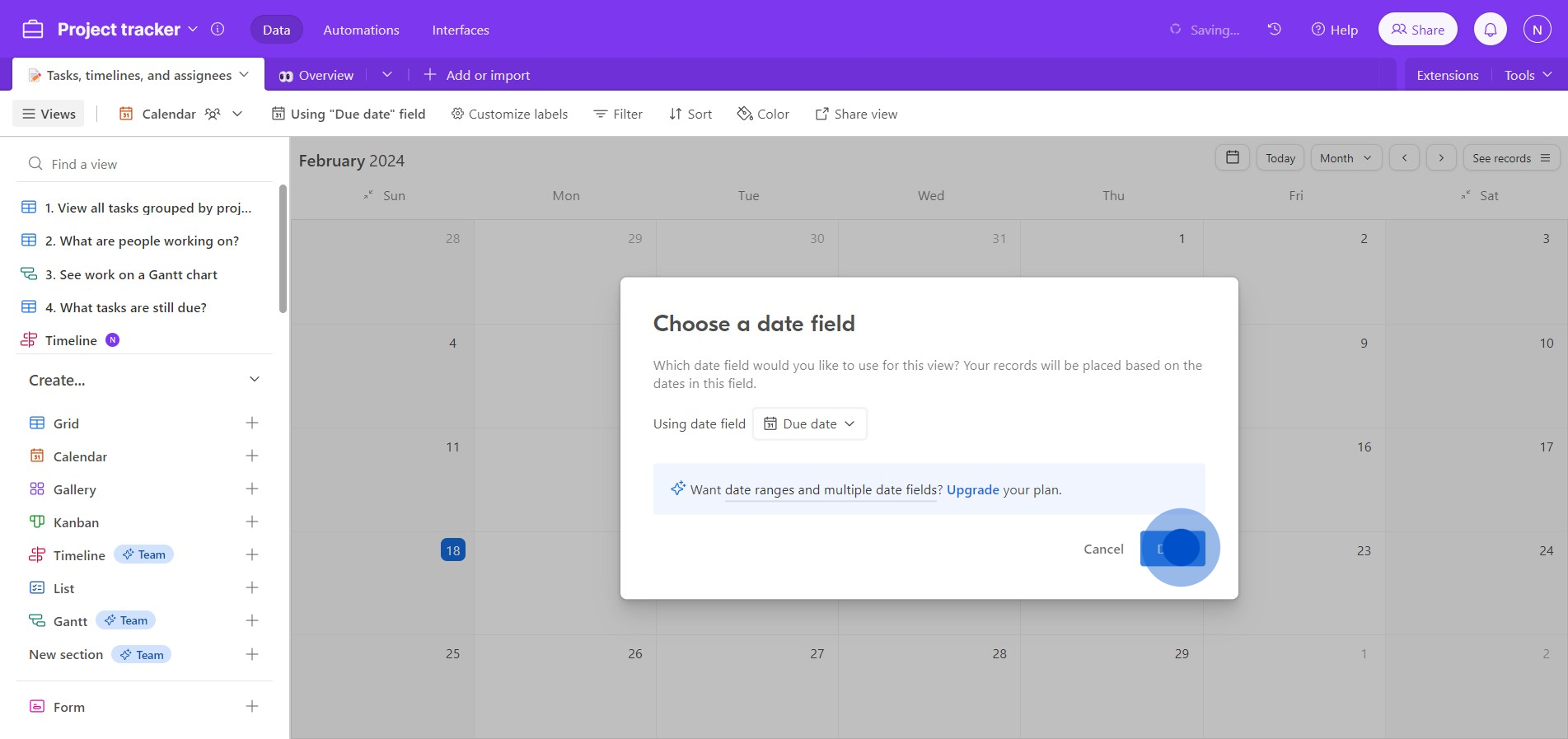Collapse the Create... section
Screen dimensions: 1568x739
[255, 379]
